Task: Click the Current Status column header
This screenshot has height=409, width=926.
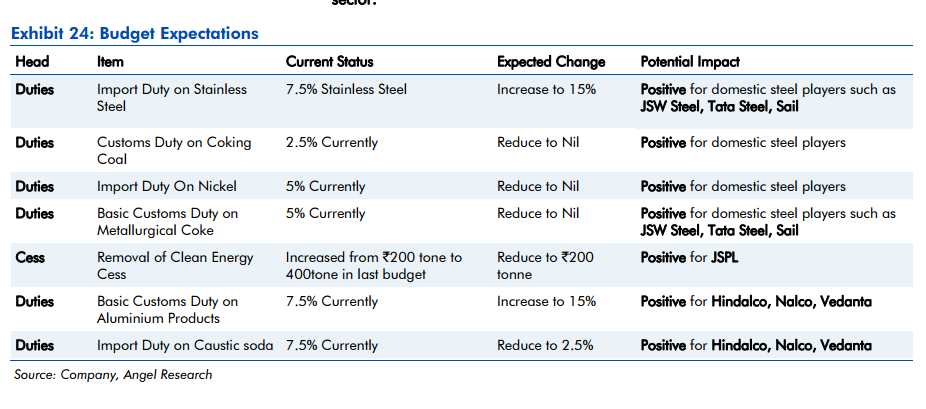Action: coord(330,62)
